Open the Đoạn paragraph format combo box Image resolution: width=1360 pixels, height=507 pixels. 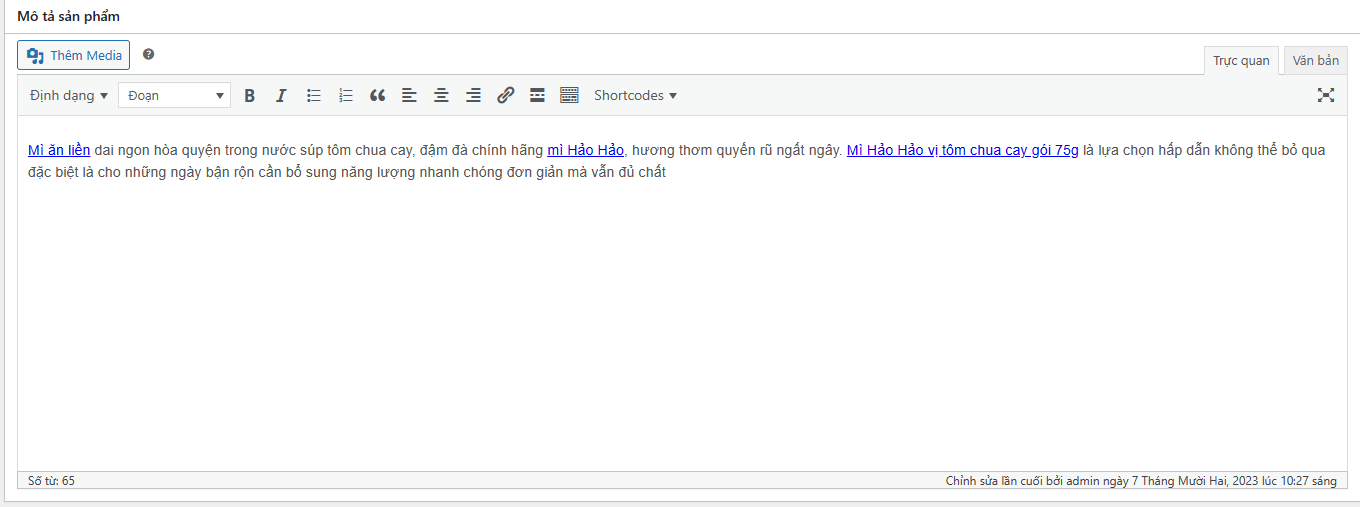point(174,95)
